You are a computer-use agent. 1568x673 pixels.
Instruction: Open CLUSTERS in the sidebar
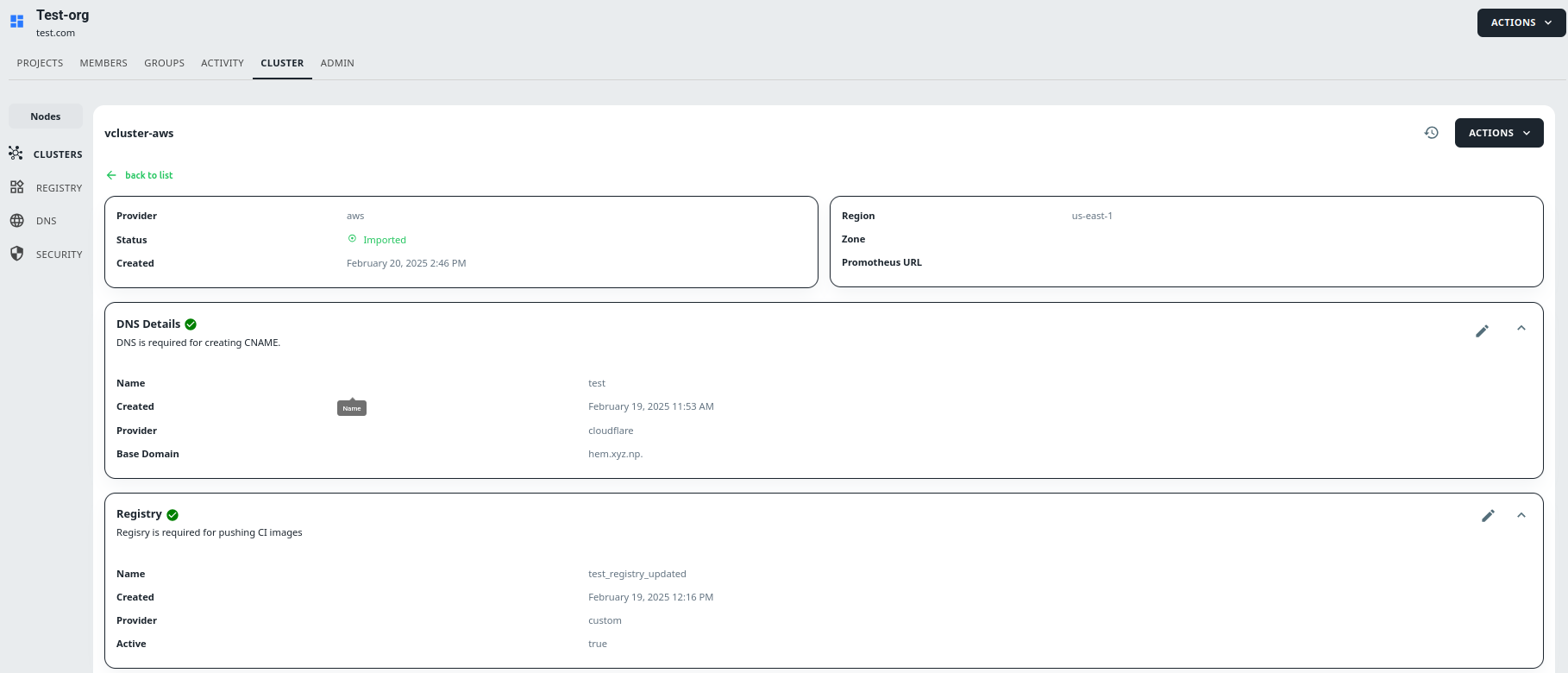(x=58, y=154)
